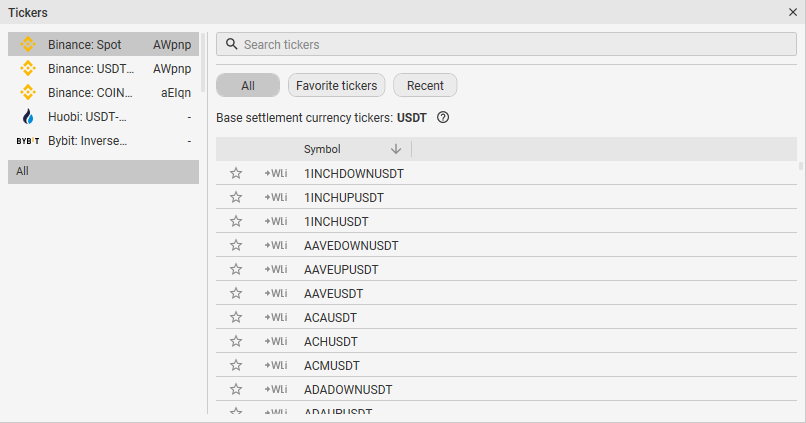Click the search magnifier icon
This screenshot has height=423, width=806.
pos(231,45)
